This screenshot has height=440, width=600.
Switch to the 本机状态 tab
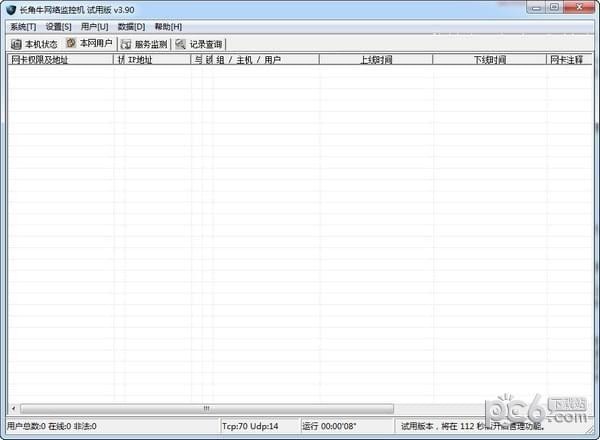click(34, 44)
